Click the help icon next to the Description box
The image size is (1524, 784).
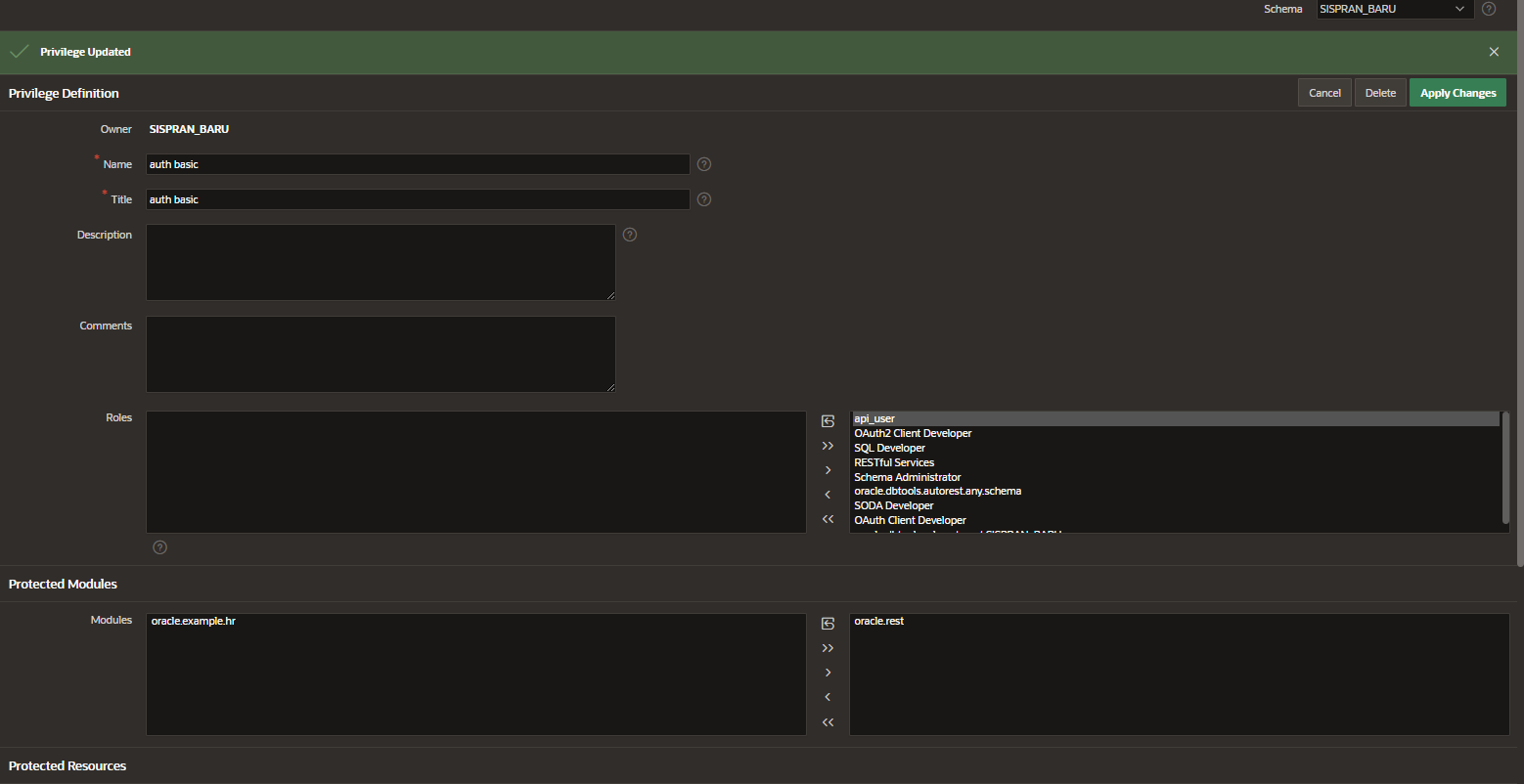[629, 235]
